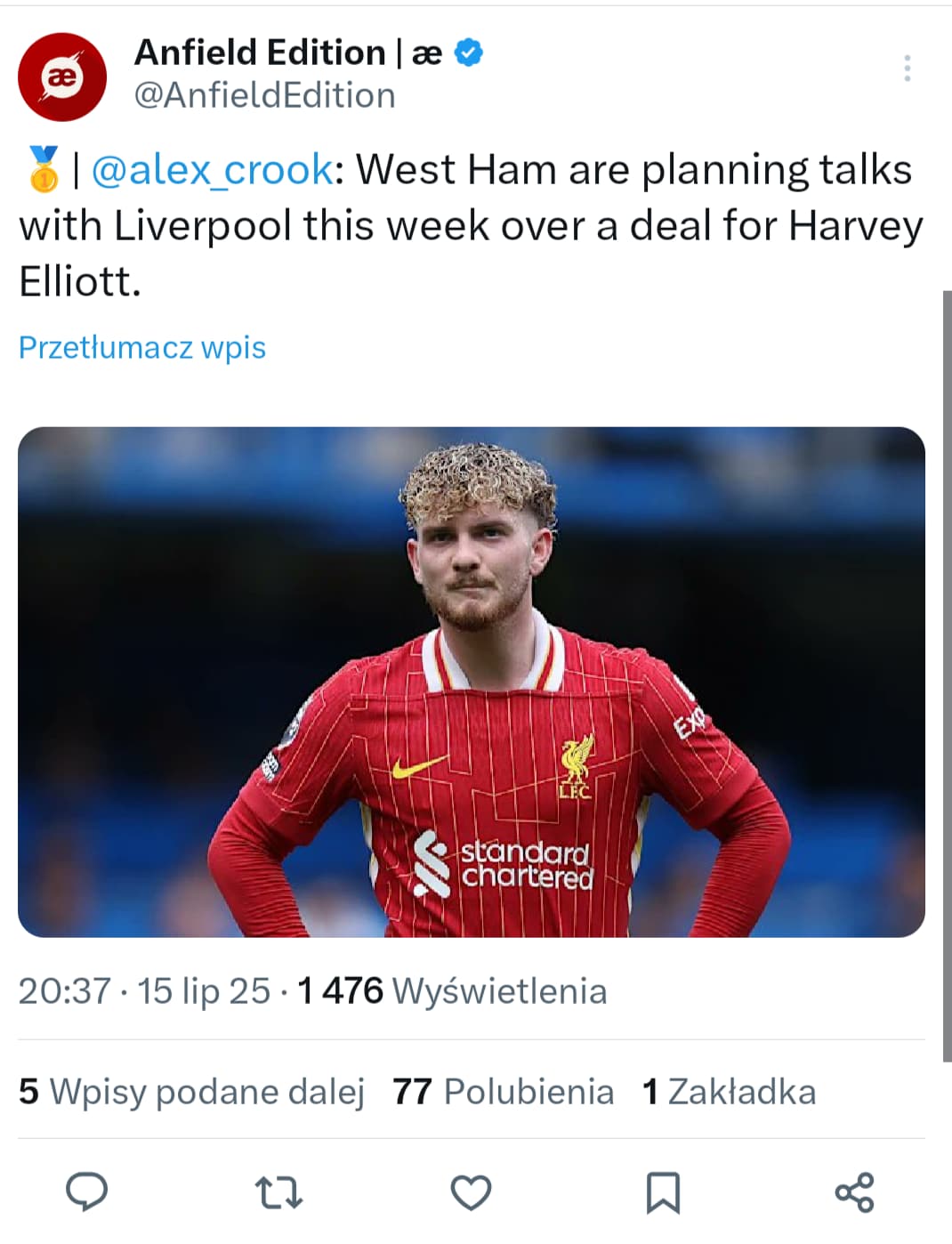Screen dimensions: 952x1244
Task: Tap the reply speech bubble icon
Action: [86, 1191]
